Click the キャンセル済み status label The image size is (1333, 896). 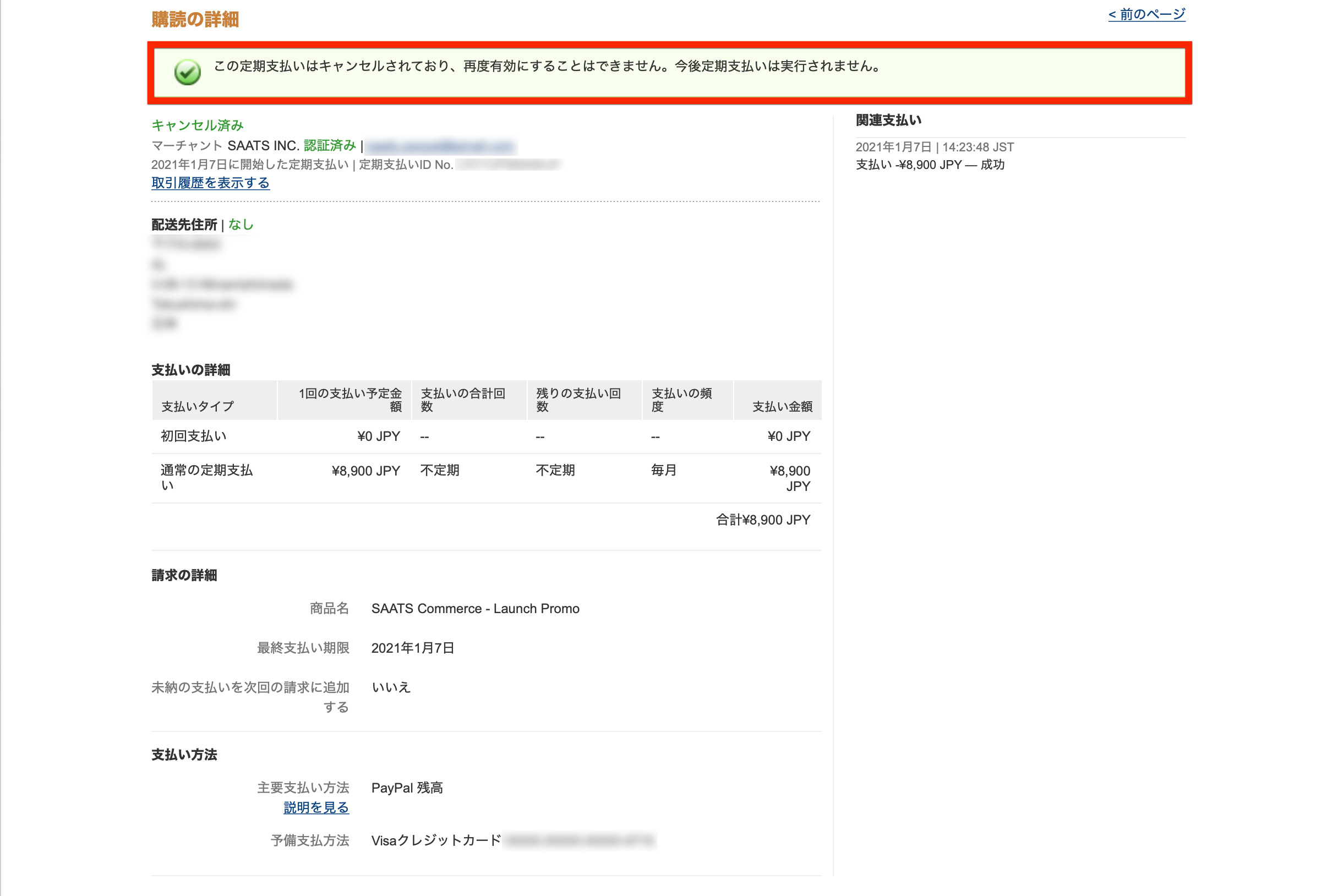coord(197,125)
